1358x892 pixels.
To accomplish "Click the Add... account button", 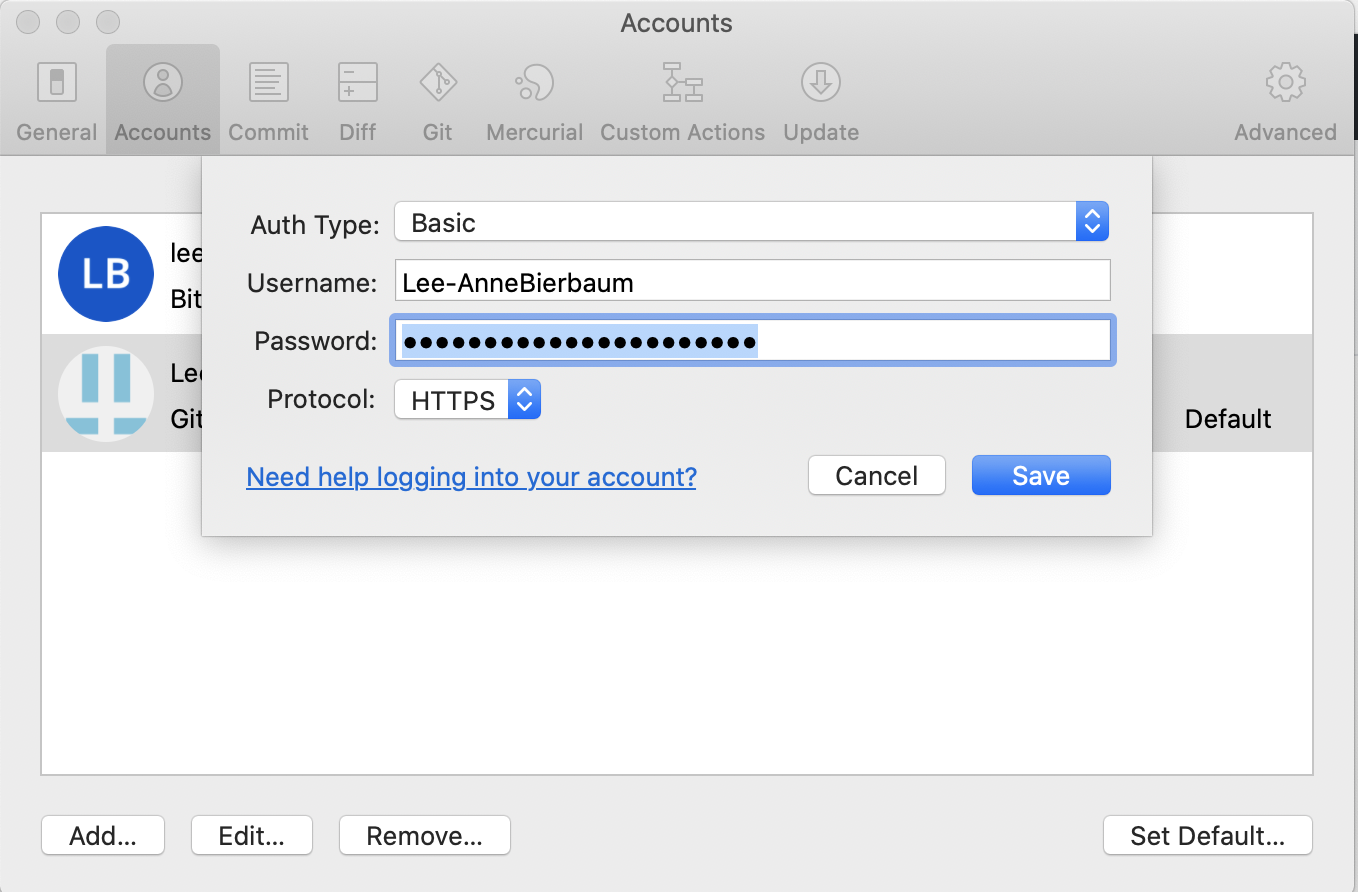I will (x=103, y=836).
